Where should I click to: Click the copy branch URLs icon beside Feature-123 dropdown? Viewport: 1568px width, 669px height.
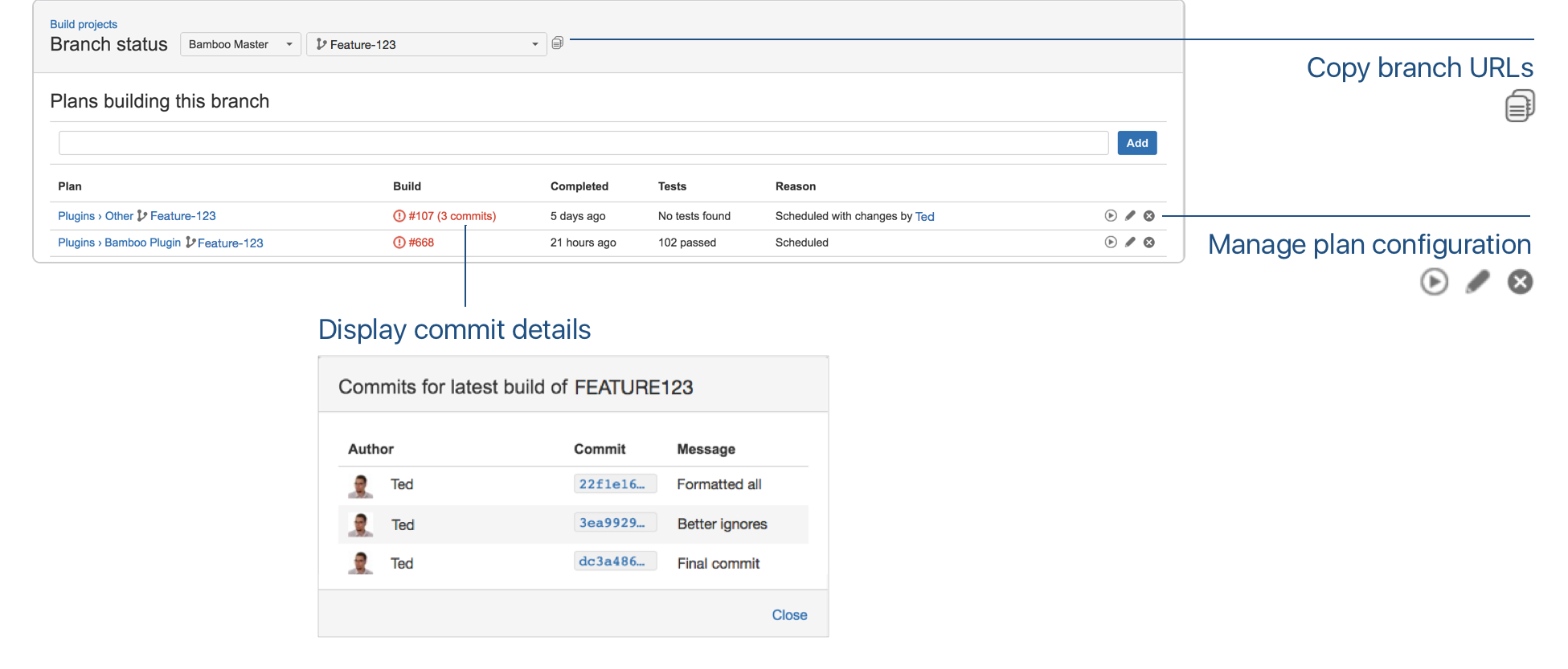pyautogui.click(x=558, y=43)
